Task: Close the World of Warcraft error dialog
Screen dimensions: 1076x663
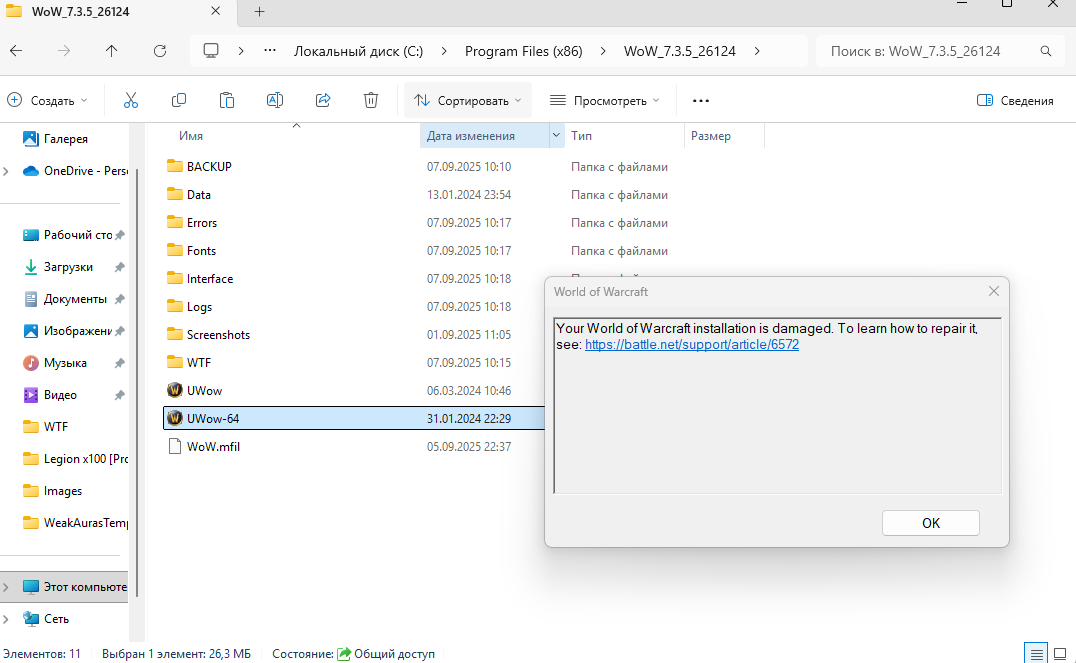Action: [x=994, y=292]
